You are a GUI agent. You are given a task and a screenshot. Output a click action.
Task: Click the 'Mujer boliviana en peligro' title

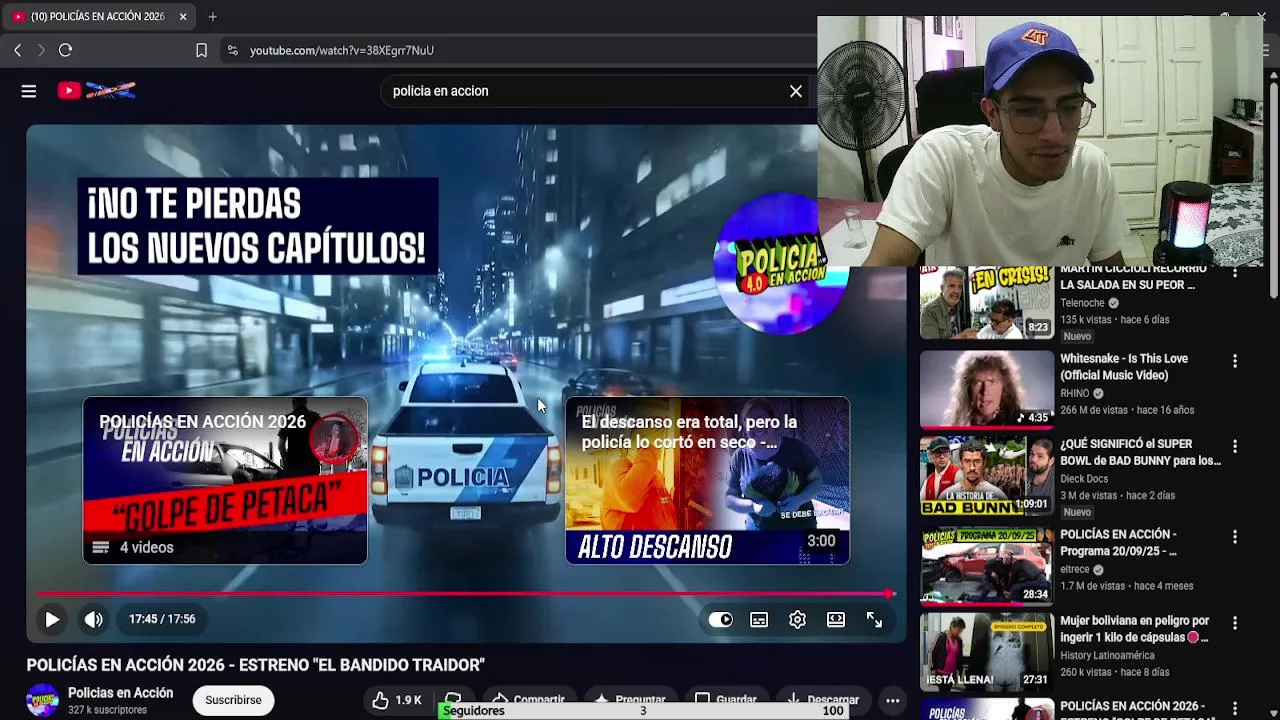(1134, 629)
